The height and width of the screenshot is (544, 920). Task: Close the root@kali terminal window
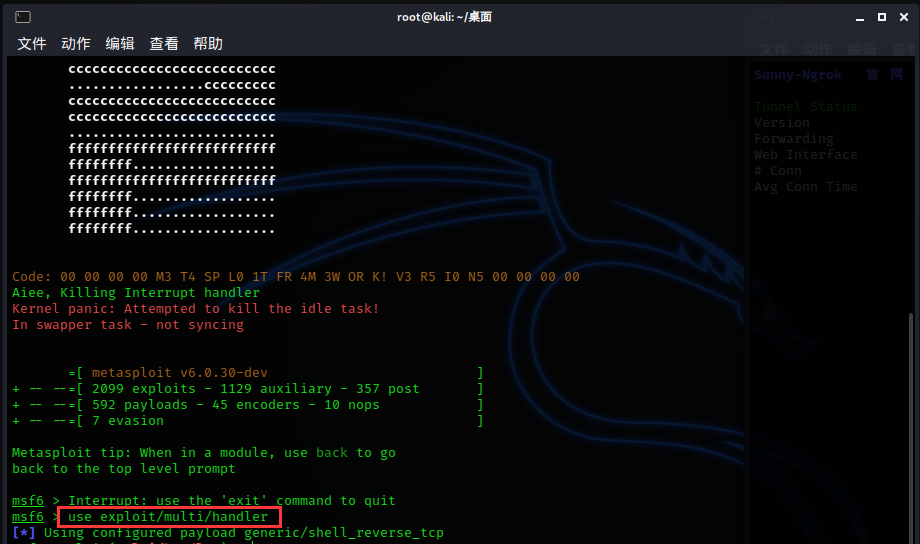click(904, 17)
